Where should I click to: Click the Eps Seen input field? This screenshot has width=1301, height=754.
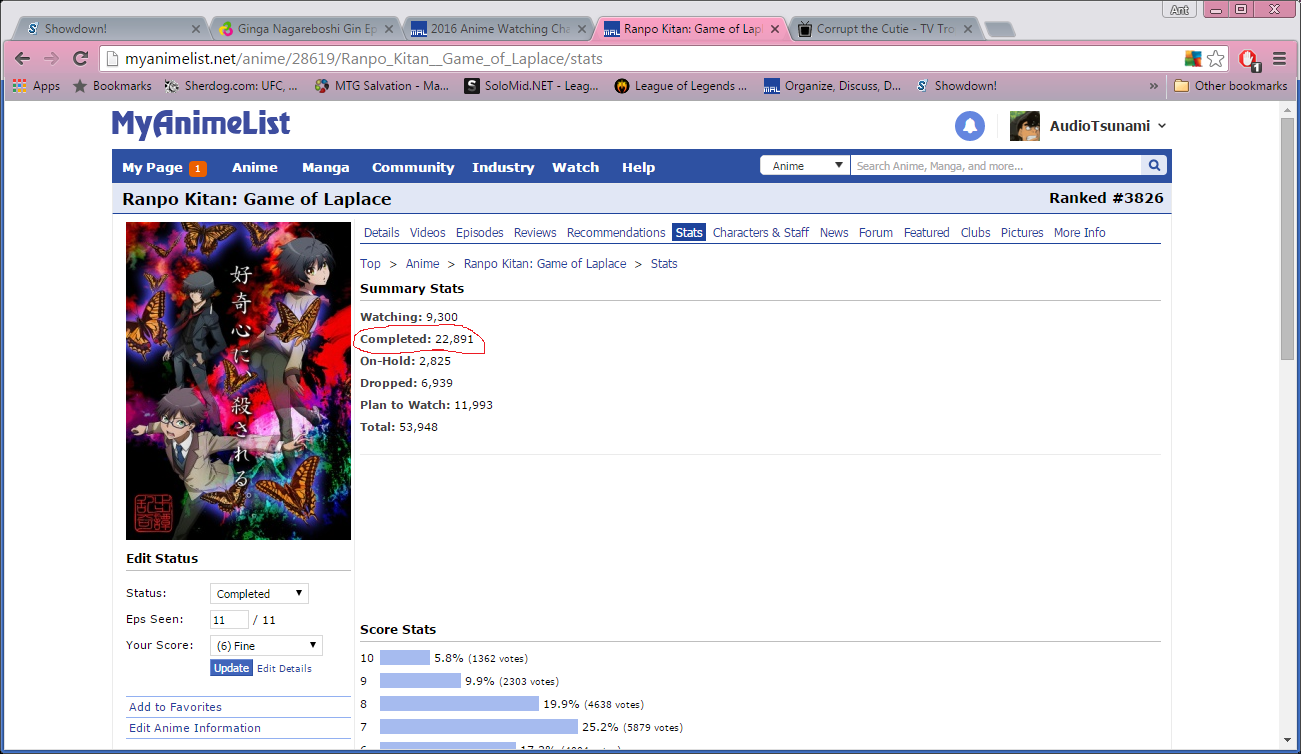229,620
